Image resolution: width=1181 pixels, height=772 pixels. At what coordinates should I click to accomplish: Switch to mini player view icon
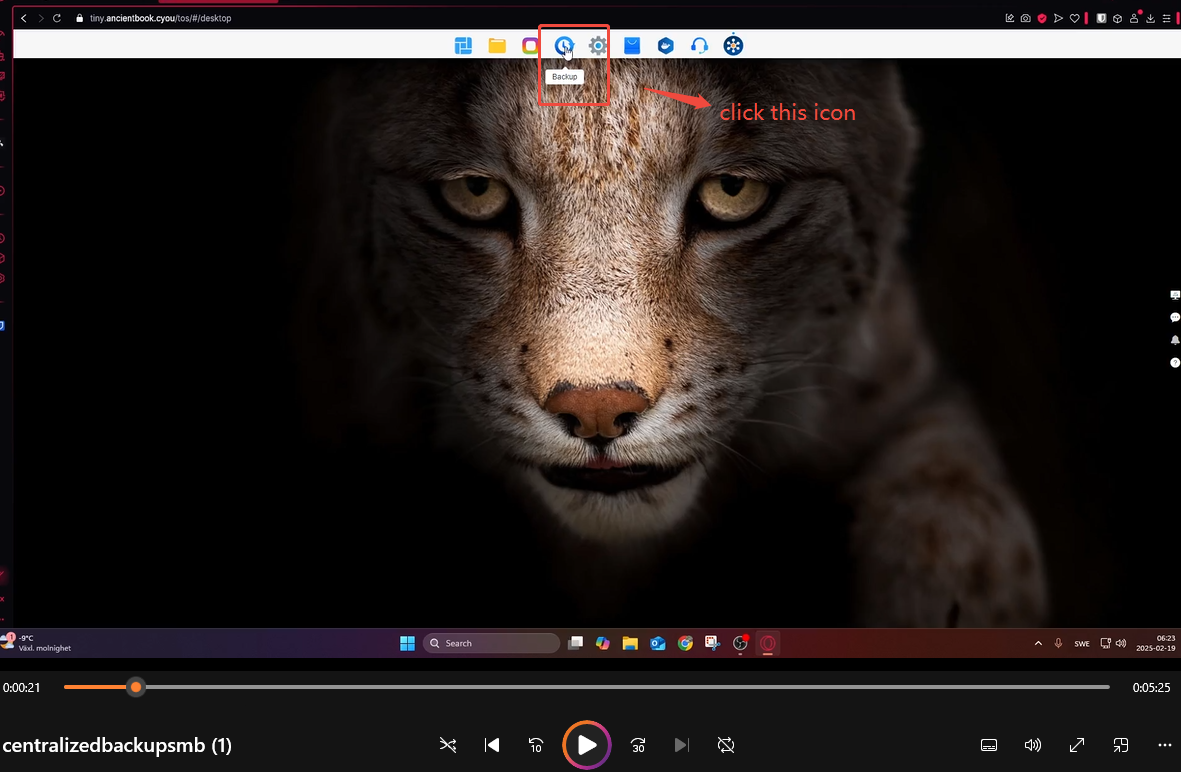tap(1121, 745)
